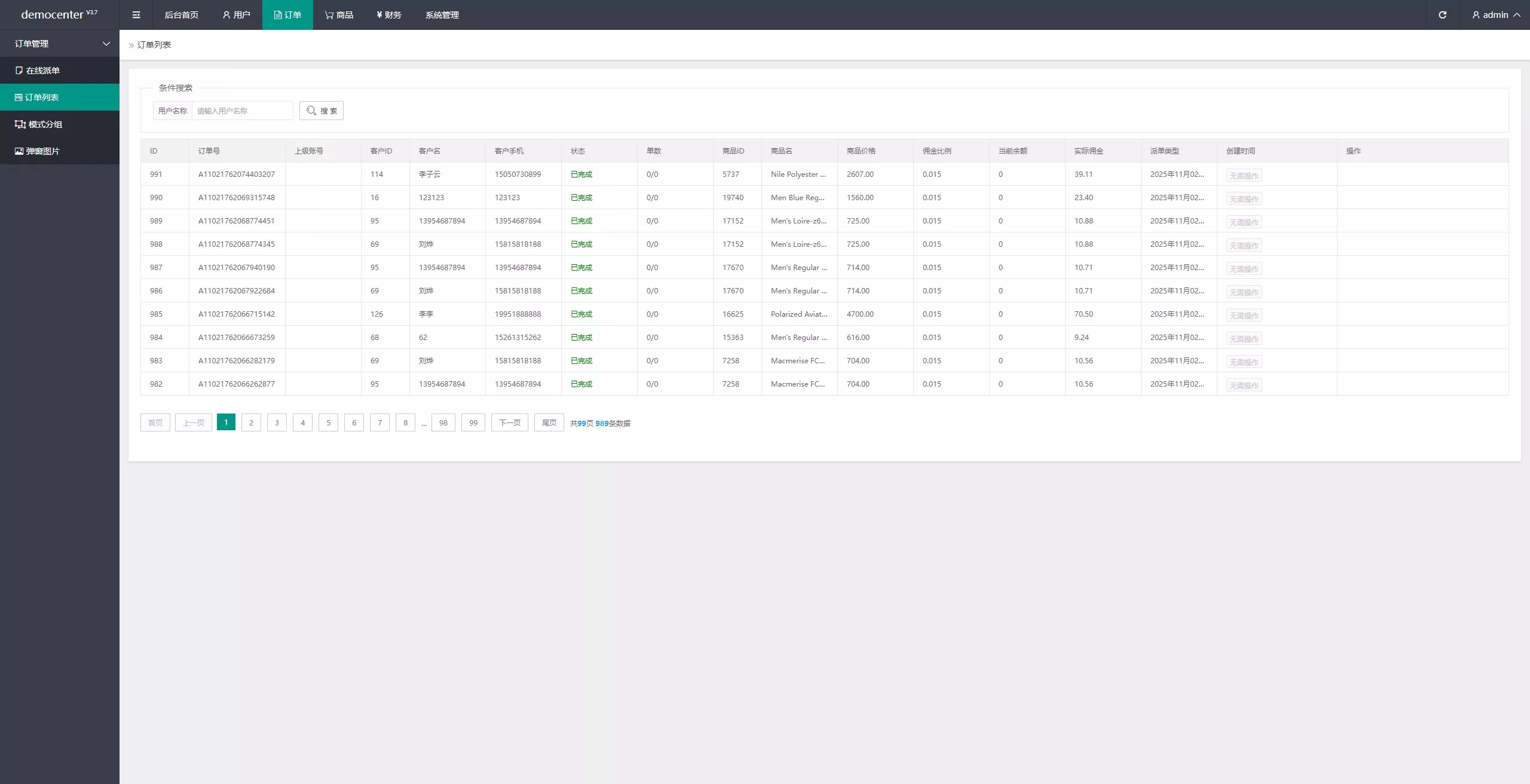This screenshot has width=1530, height=784.
Task: Focus the 用户名称 search input field
Action: (242, 111)
